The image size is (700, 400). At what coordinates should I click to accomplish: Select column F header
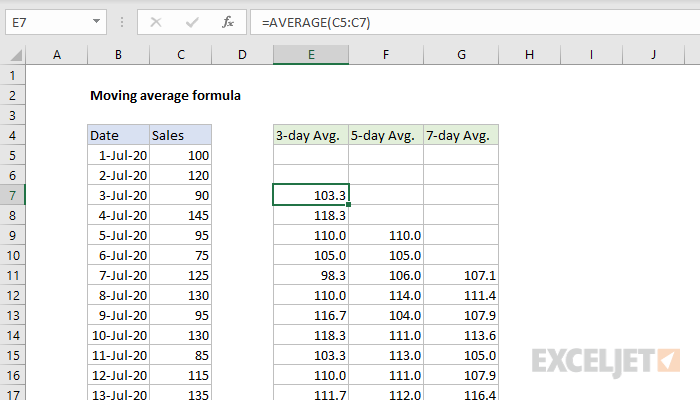pyautogui.click(x=386, y=55)
